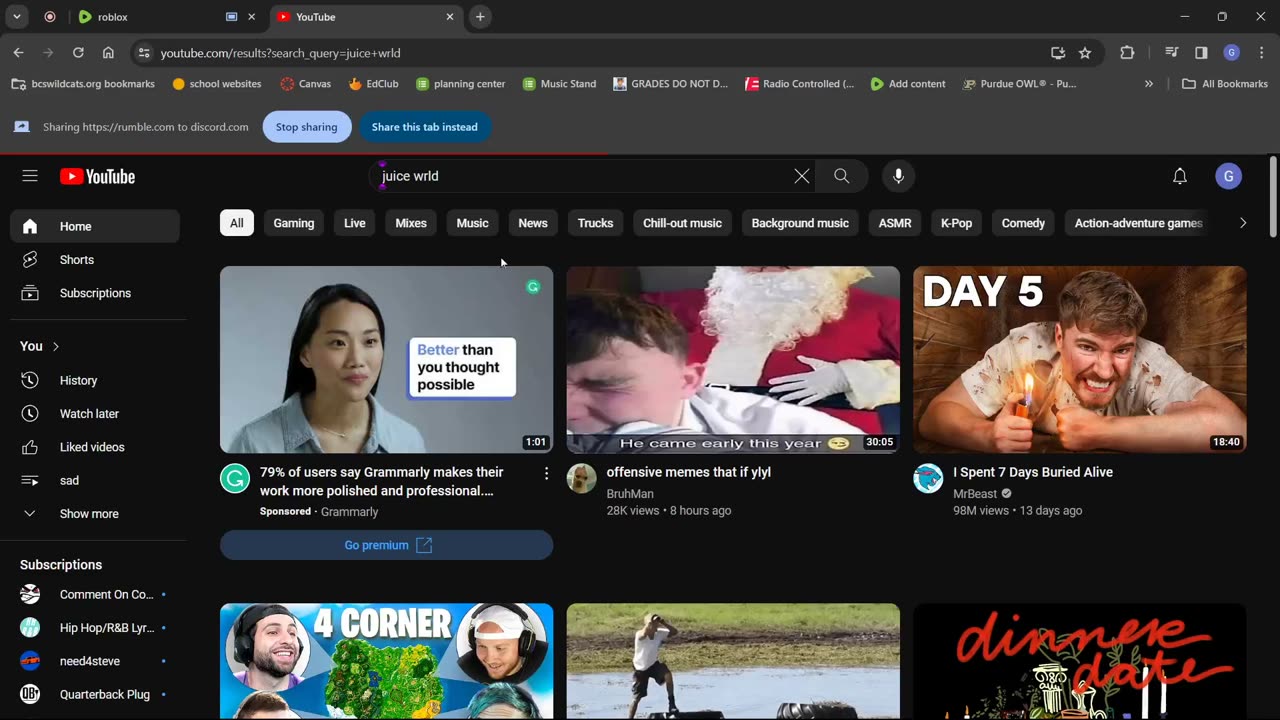Select the Gaming filter chip
Viewport: 1280px width, 720px height.
(x=294, y=223)
